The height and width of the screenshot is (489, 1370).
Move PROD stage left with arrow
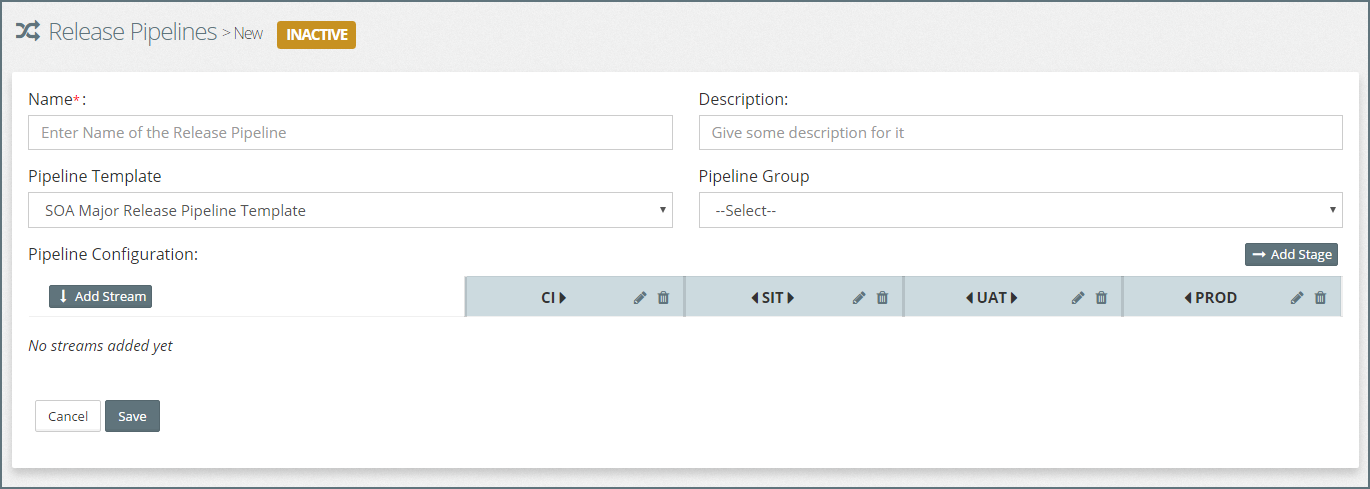coord(1188,298)
